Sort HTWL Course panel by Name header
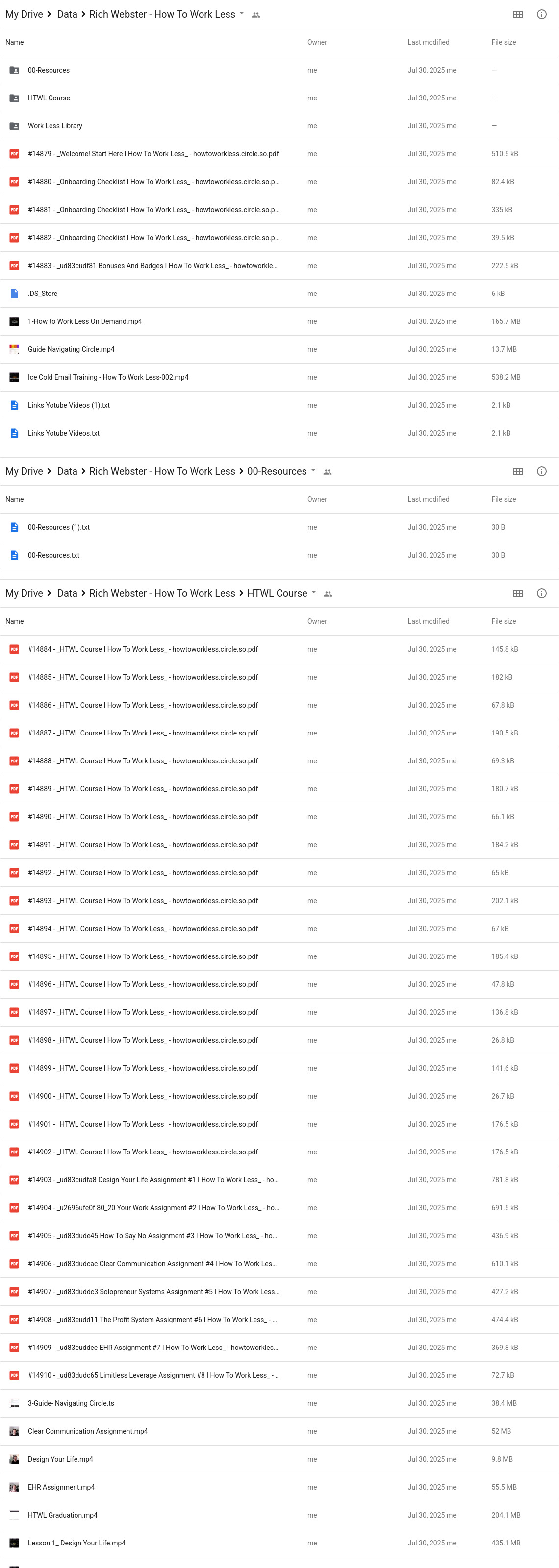This screenshot has width=559, height=1568. point(15,621)
